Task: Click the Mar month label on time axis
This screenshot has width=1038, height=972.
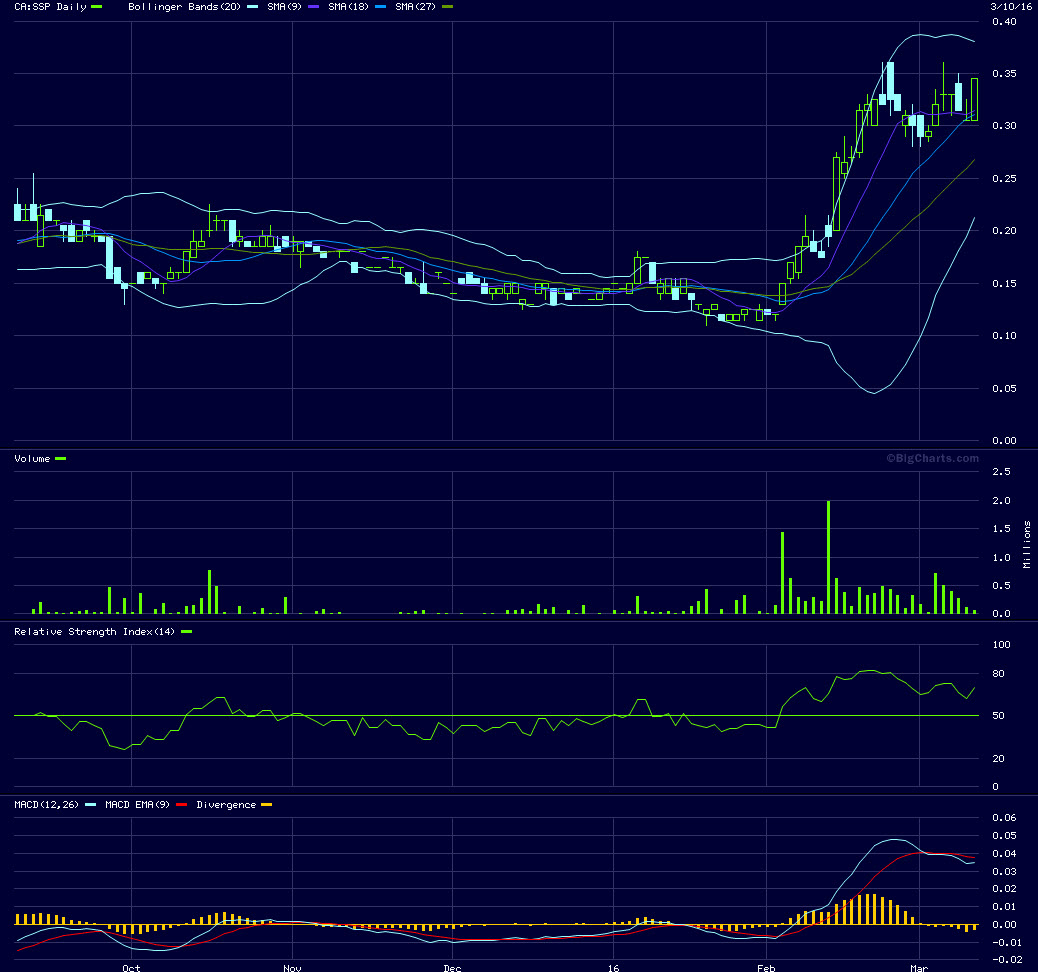Action: click(x=919, y=967)
